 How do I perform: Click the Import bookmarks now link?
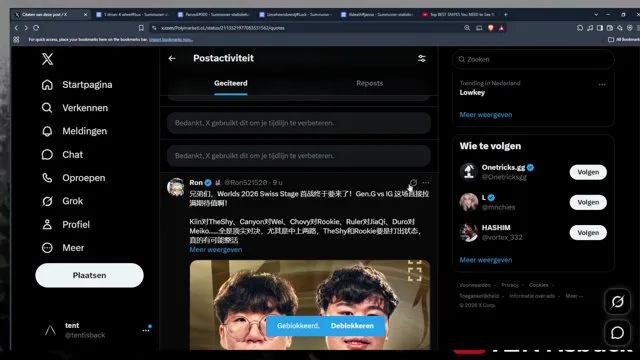click(171, 40)
